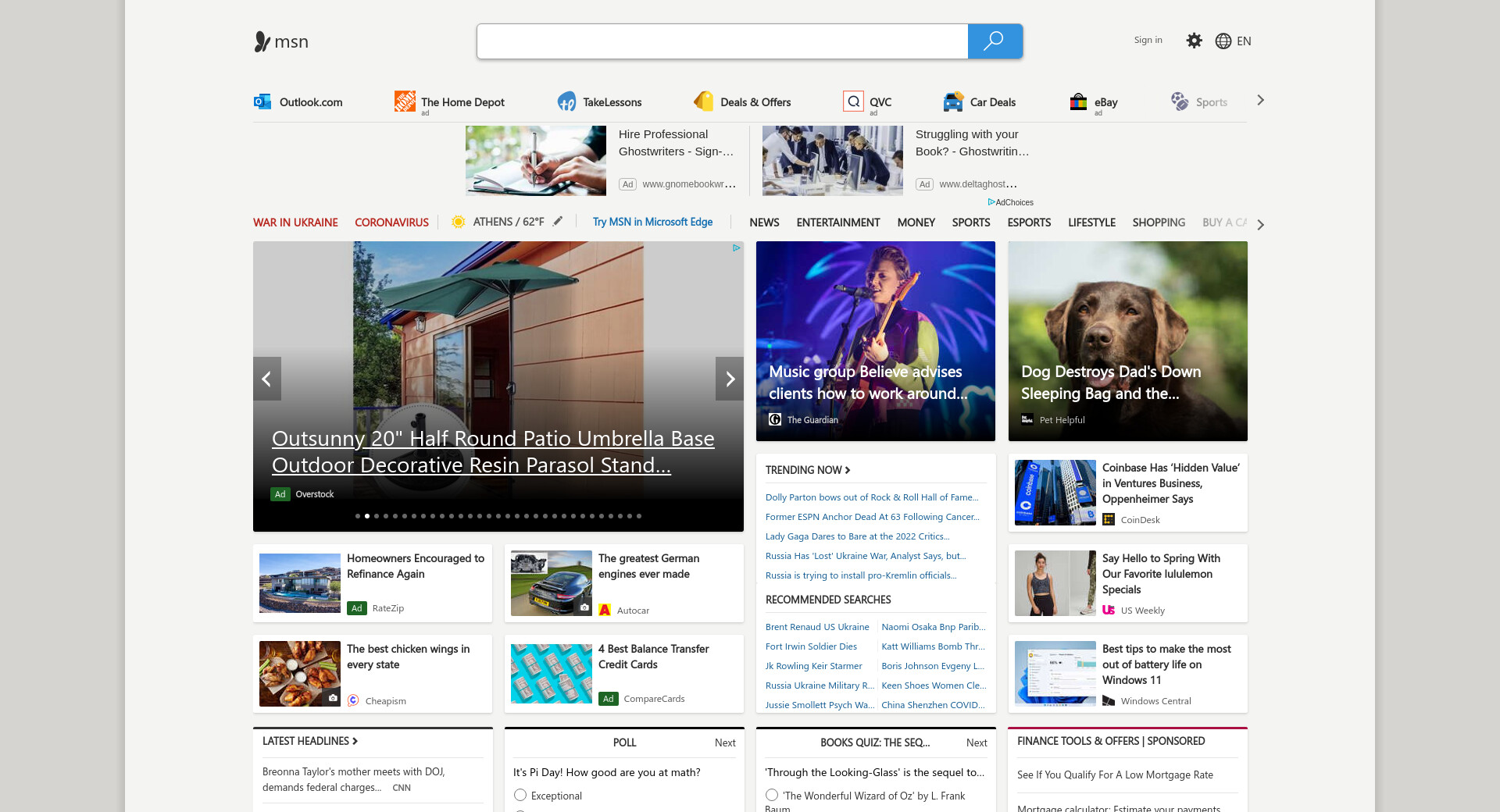Advance the carousel with next arrow
Image resolution: width=1500 pixels, height=812 pixels.
coord(730,379)
